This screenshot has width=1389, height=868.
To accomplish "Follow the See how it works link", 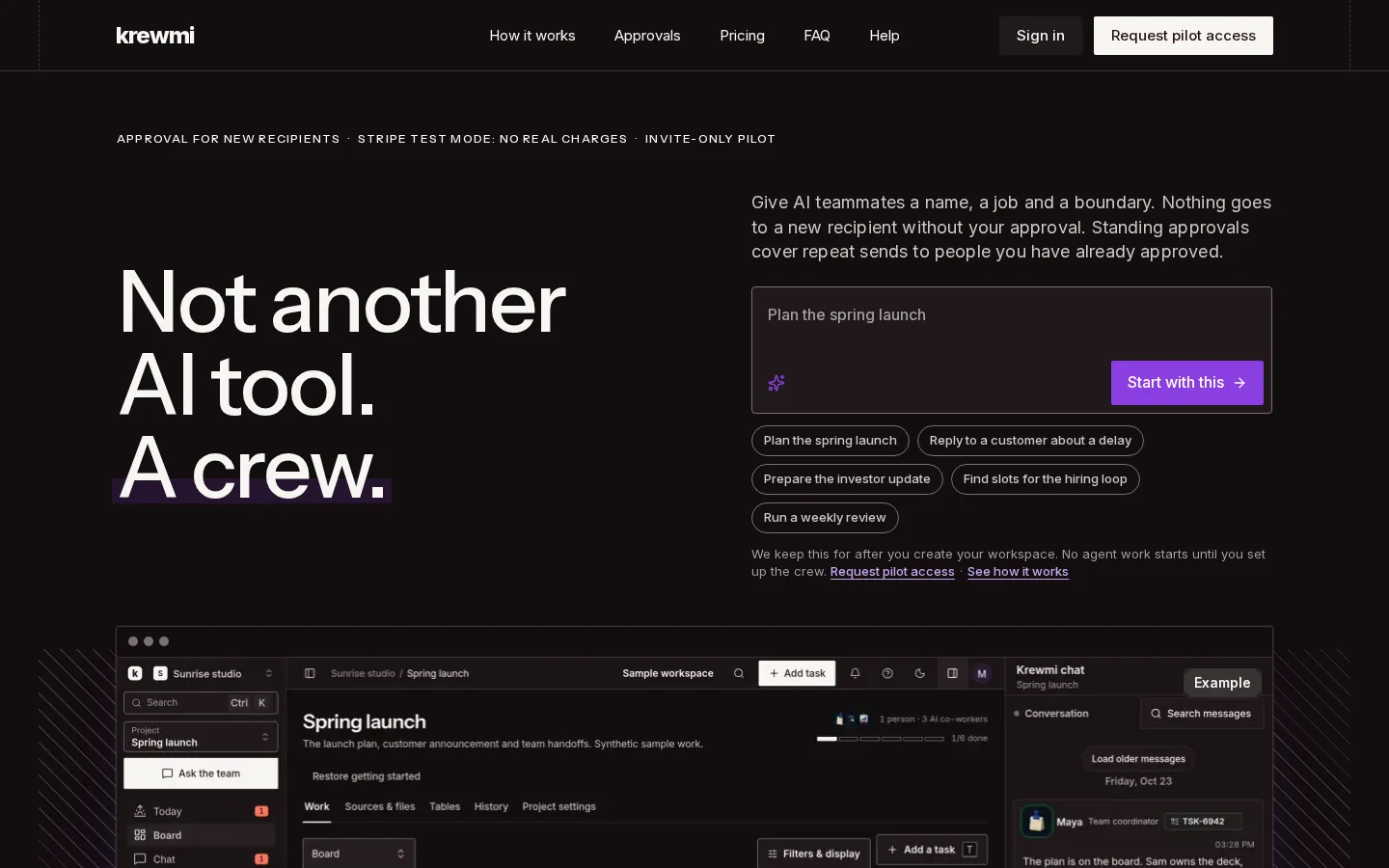I will coord(1018,572).
